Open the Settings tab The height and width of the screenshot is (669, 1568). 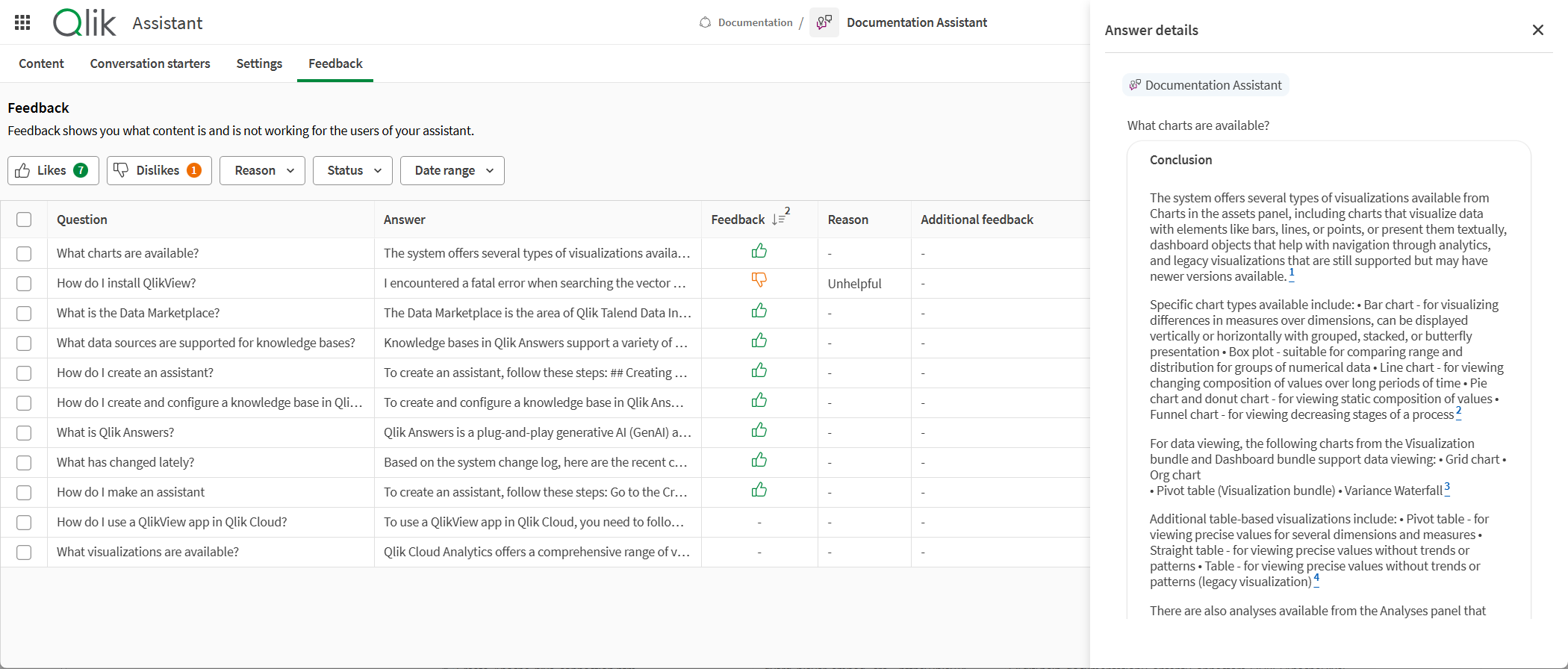point(259,63)
